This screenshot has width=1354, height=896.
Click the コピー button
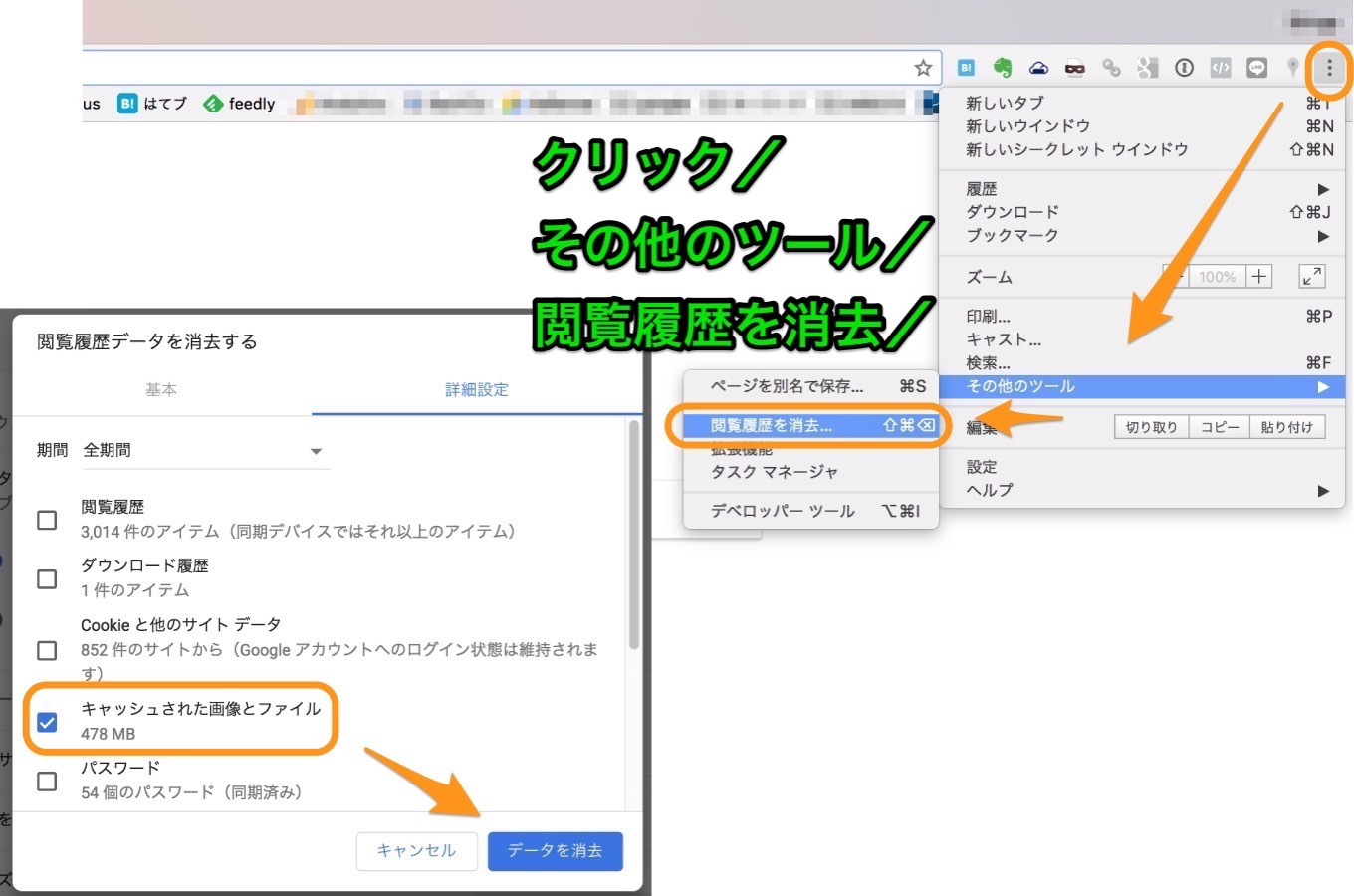coord(1220,427)
